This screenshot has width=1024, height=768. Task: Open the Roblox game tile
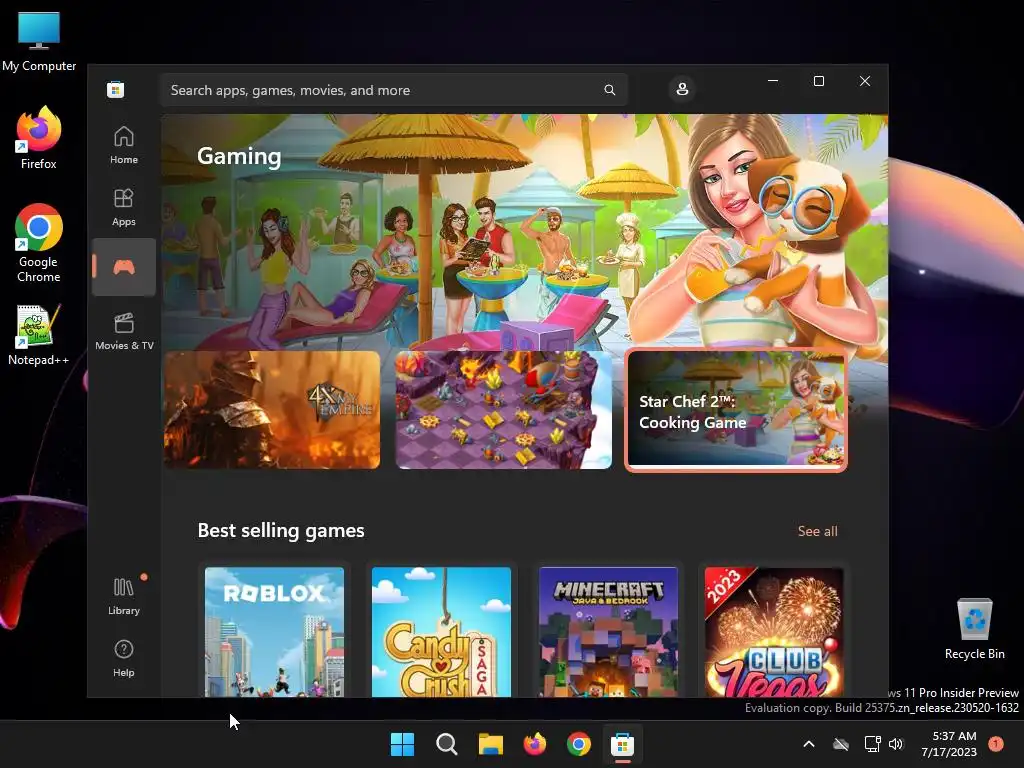click(274, 632)
